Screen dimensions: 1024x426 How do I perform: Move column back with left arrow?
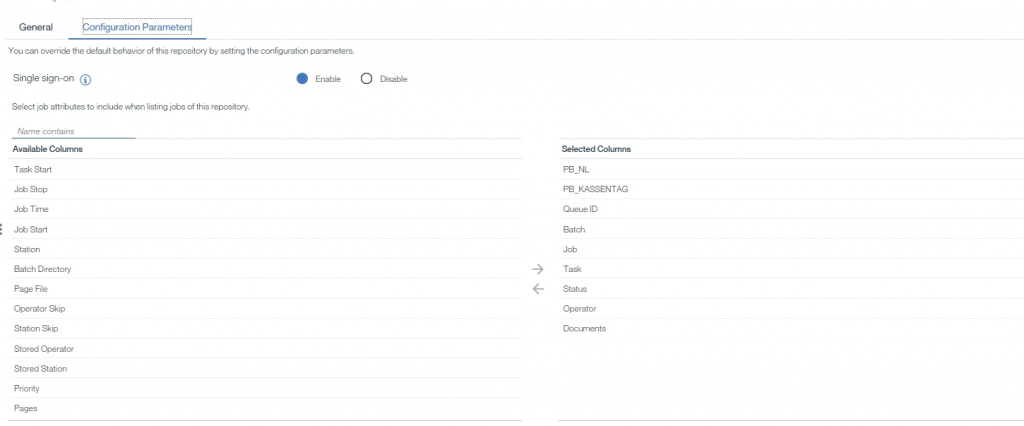point(537,289)
